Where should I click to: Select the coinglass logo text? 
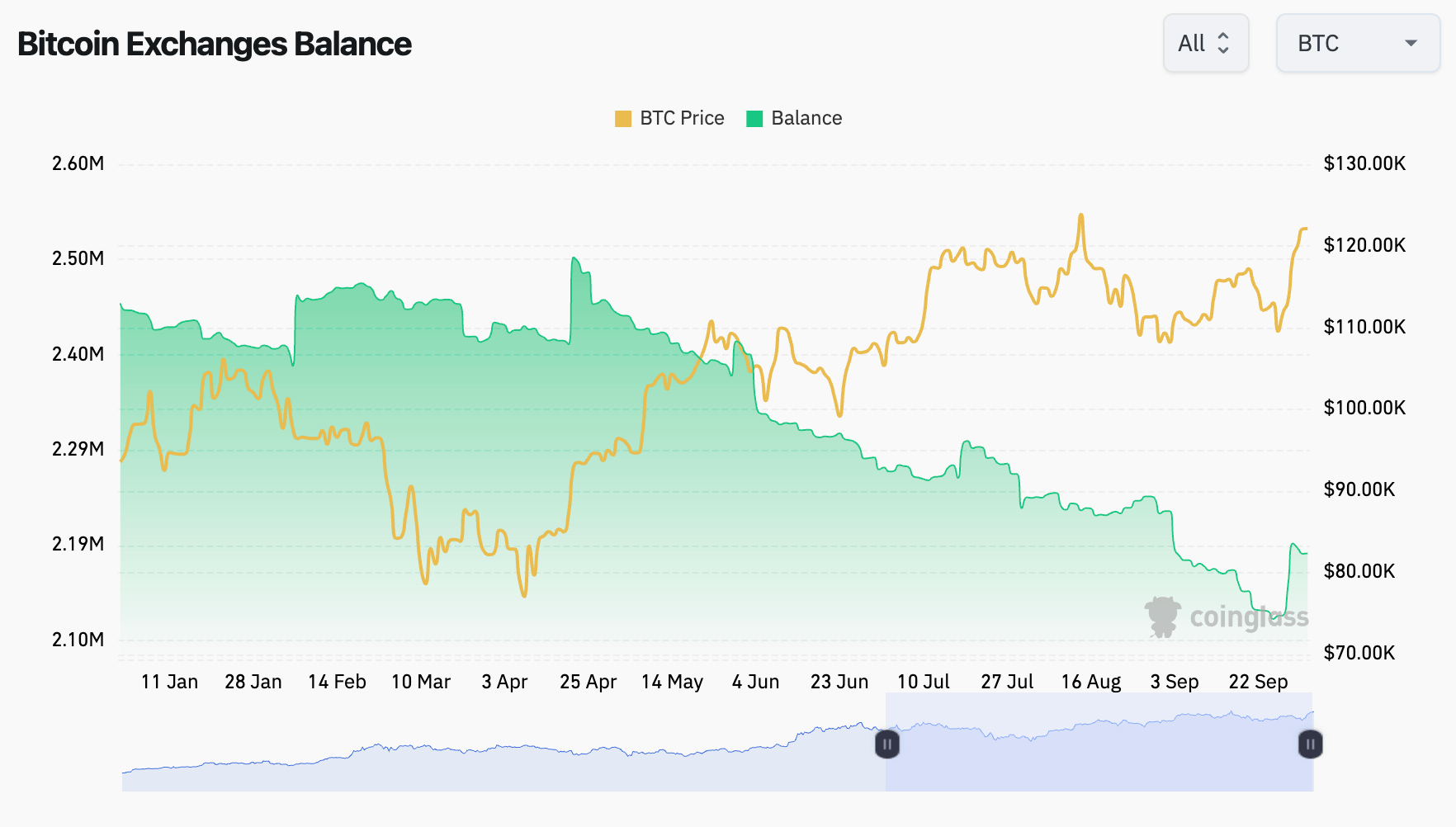point(1247,616)
